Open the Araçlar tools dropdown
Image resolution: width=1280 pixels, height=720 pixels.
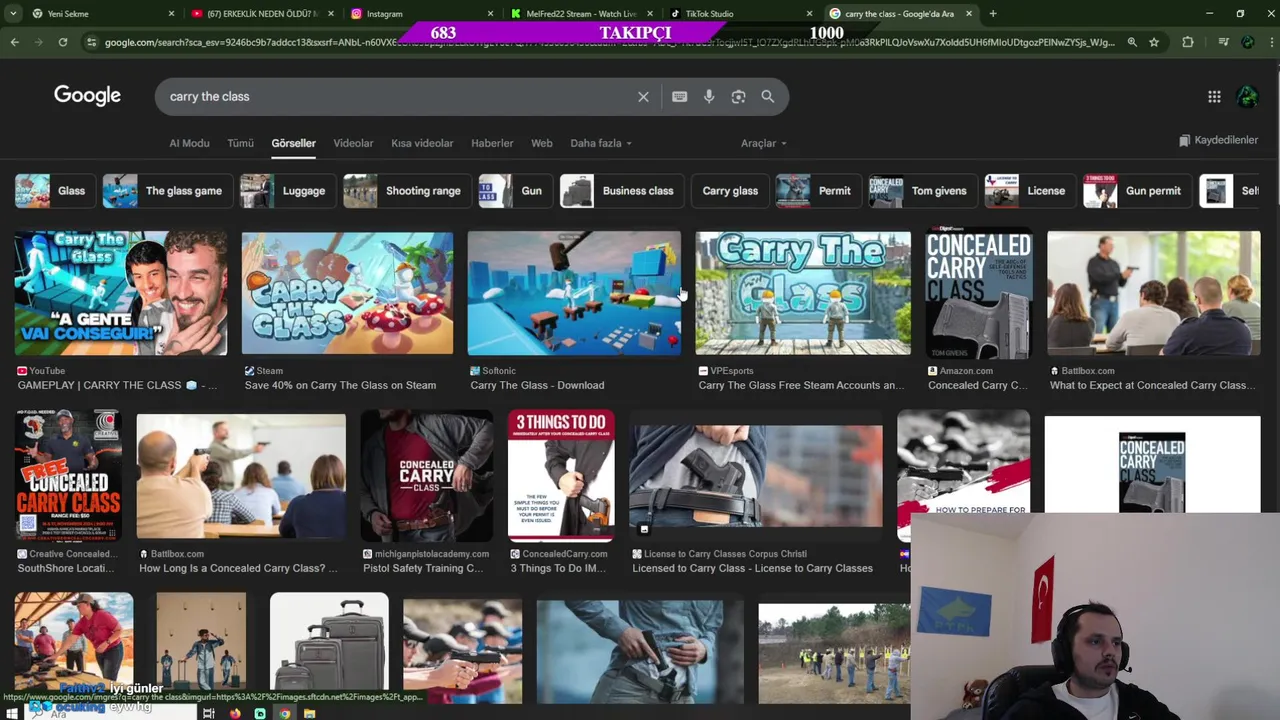click(763, 143)
